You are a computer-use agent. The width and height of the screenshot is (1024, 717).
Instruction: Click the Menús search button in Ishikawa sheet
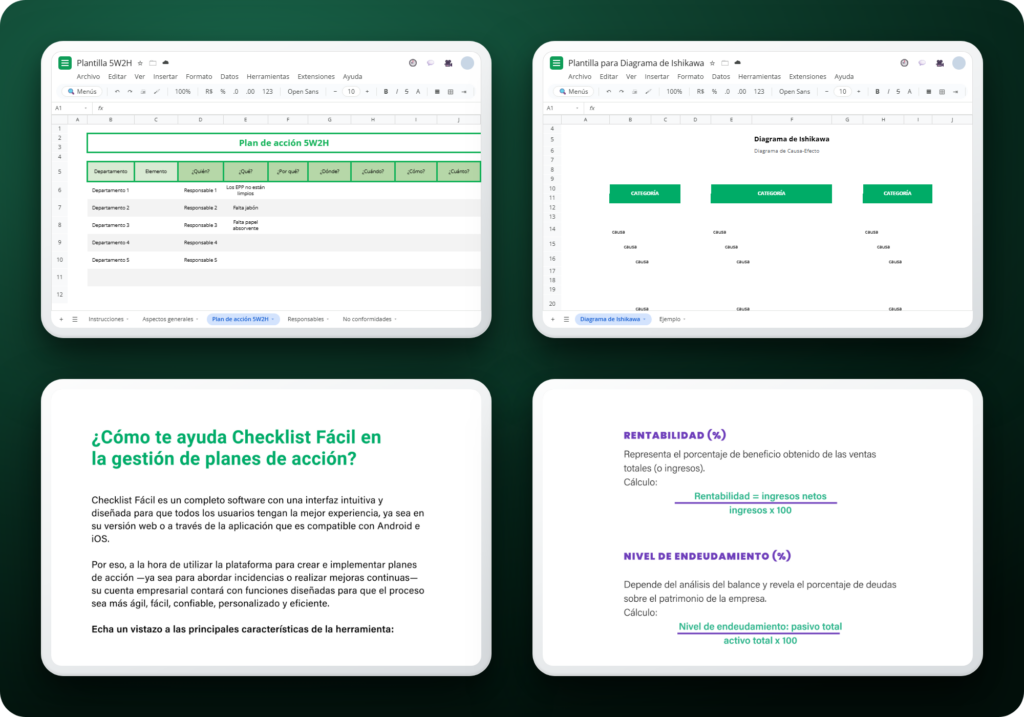pos(573,91)
